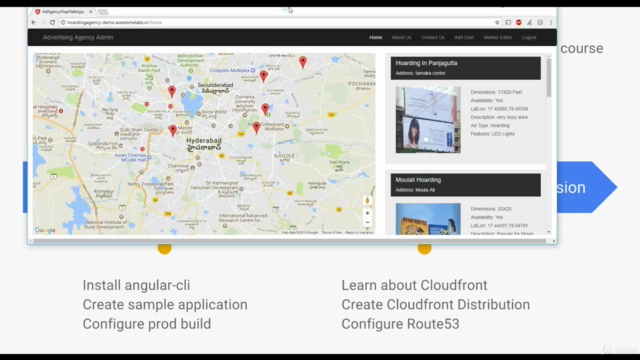Click Description: very busy area text
The image size is (640, 360).
click(x=499, y=117)
